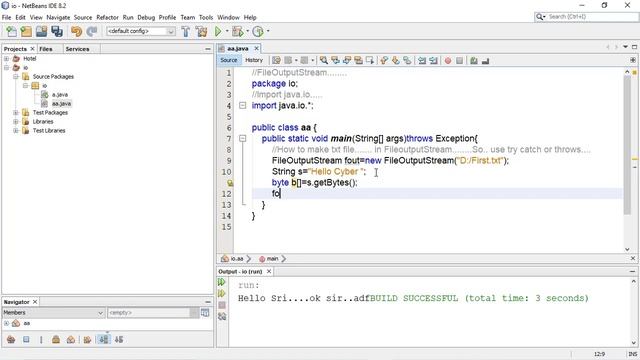The image size is (640, 360).
Task: Click the Stop square button in Output panel
Action: (222, 305)
